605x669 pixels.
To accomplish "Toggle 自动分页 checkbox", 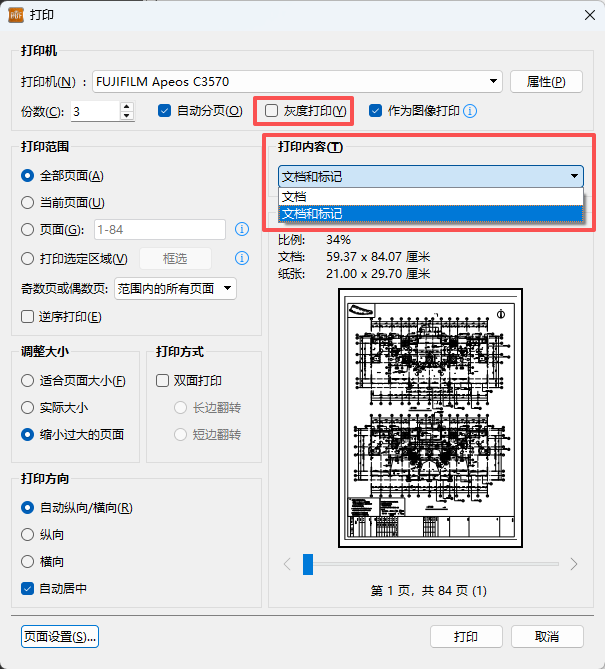I will click(165, 111).
